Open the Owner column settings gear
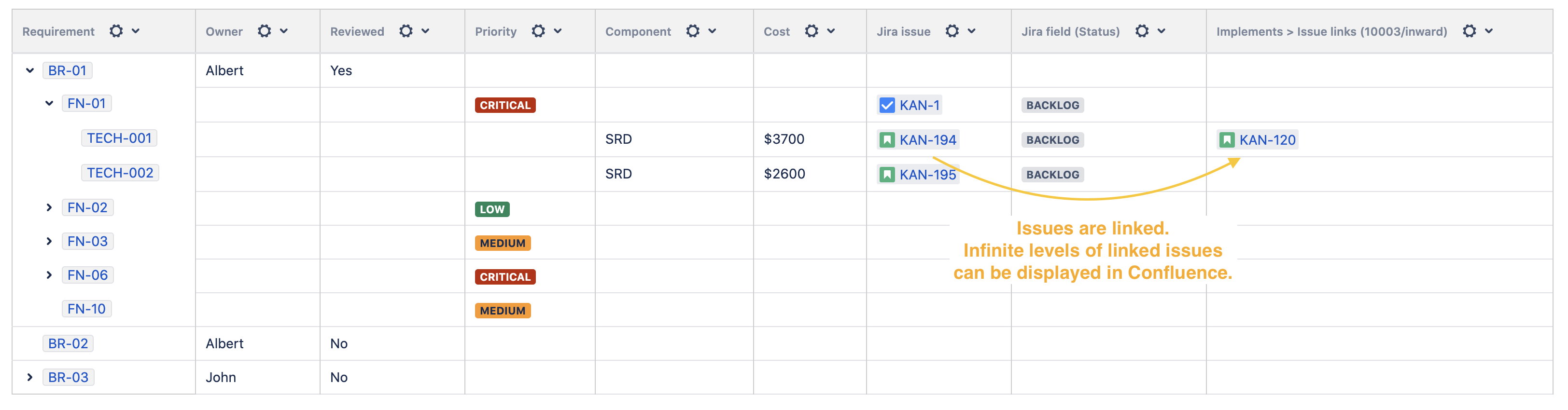 pos(264,31)
